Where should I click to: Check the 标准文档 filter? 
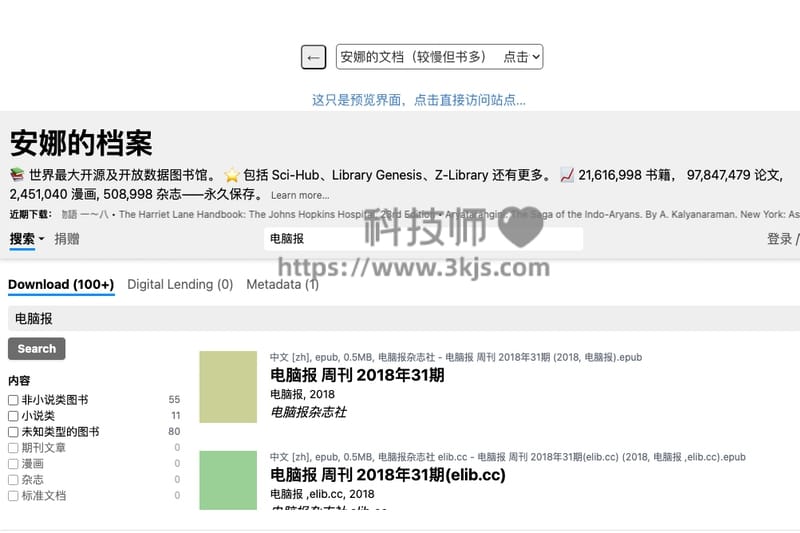(x=13, y=496)
